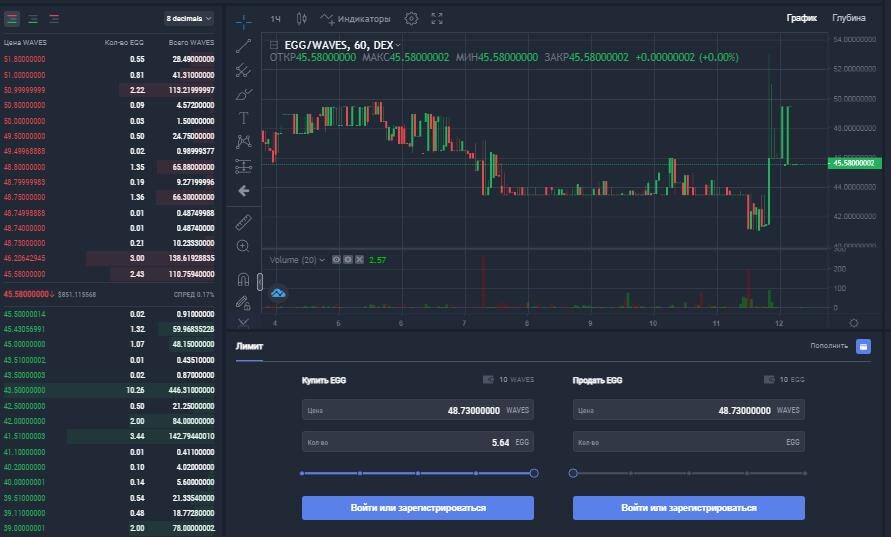The image size is (891, 537).
Task: Switch to the График chart tab
Action: pyautogui.click(x=801, y=18)
